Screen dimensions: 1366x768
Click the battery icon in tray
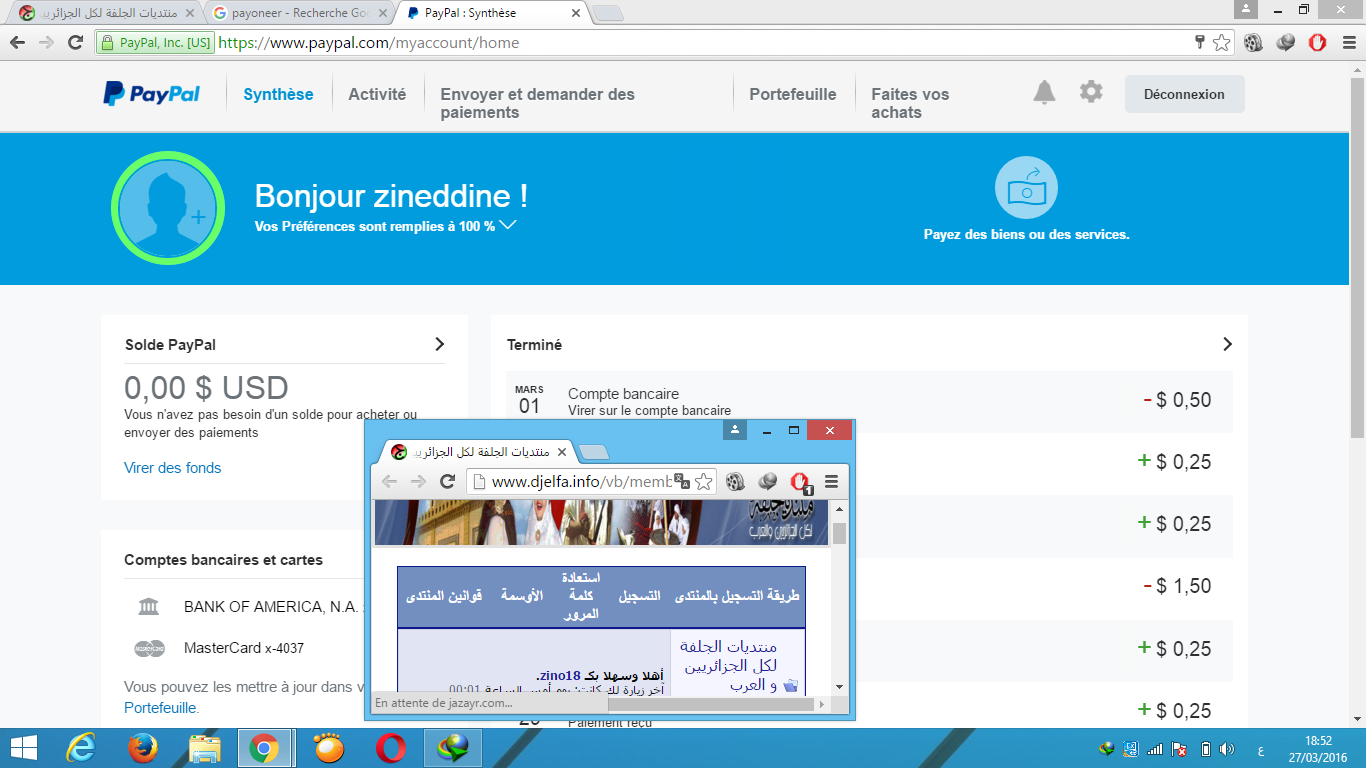[1205, 749]
